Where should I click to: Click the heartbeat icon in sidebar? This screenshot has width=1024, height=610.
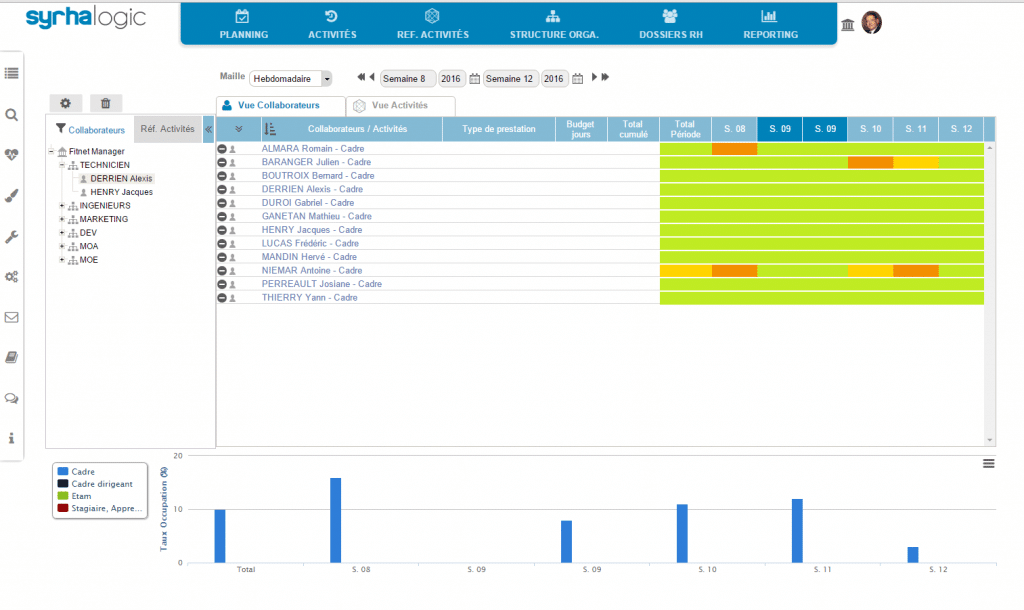point(12,155)
